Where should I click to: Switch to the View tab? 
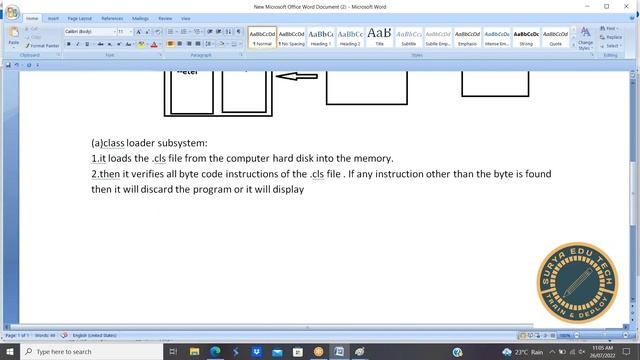click(x=186, y=18)
